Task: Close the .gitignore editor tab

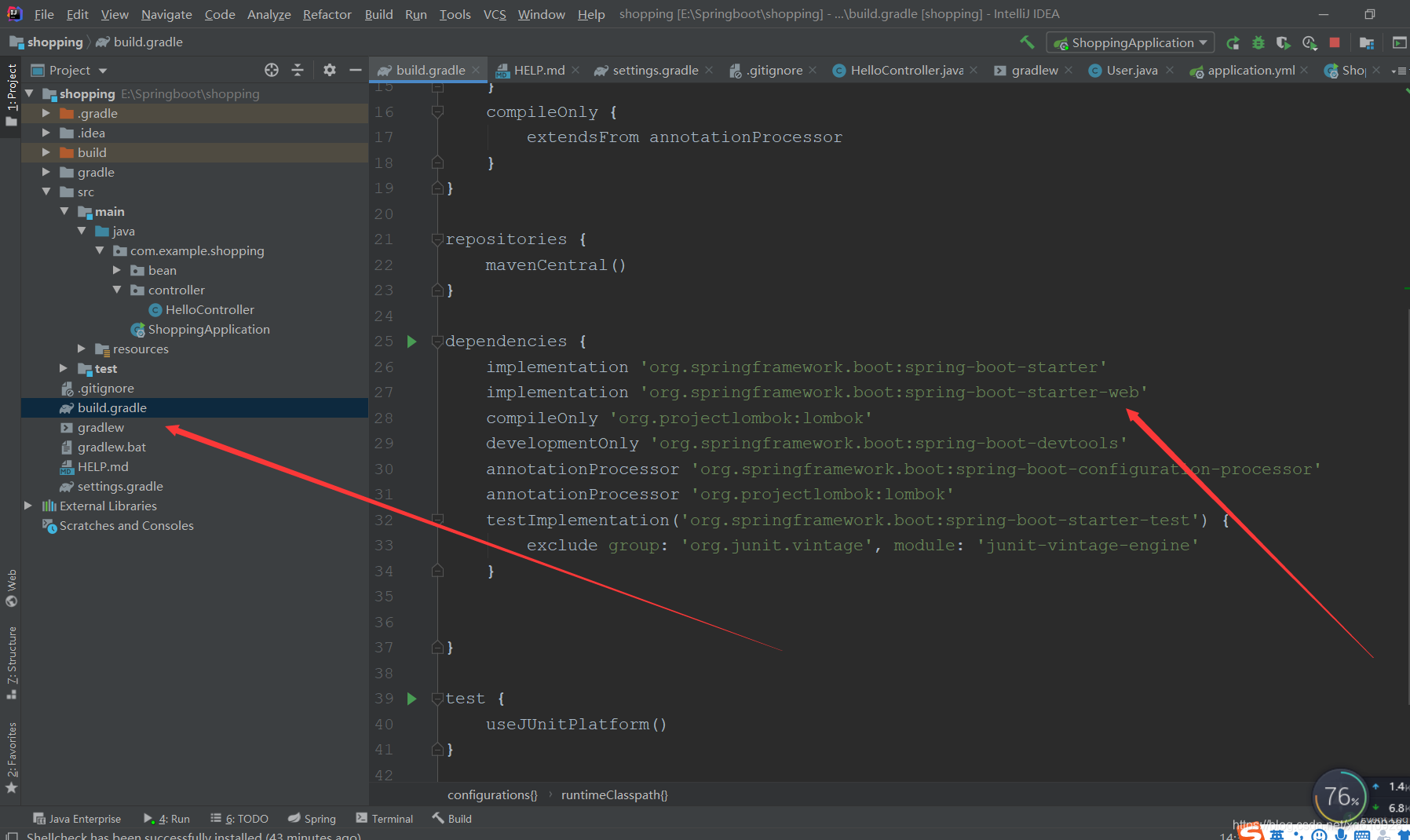Action: tap(813, 70)
